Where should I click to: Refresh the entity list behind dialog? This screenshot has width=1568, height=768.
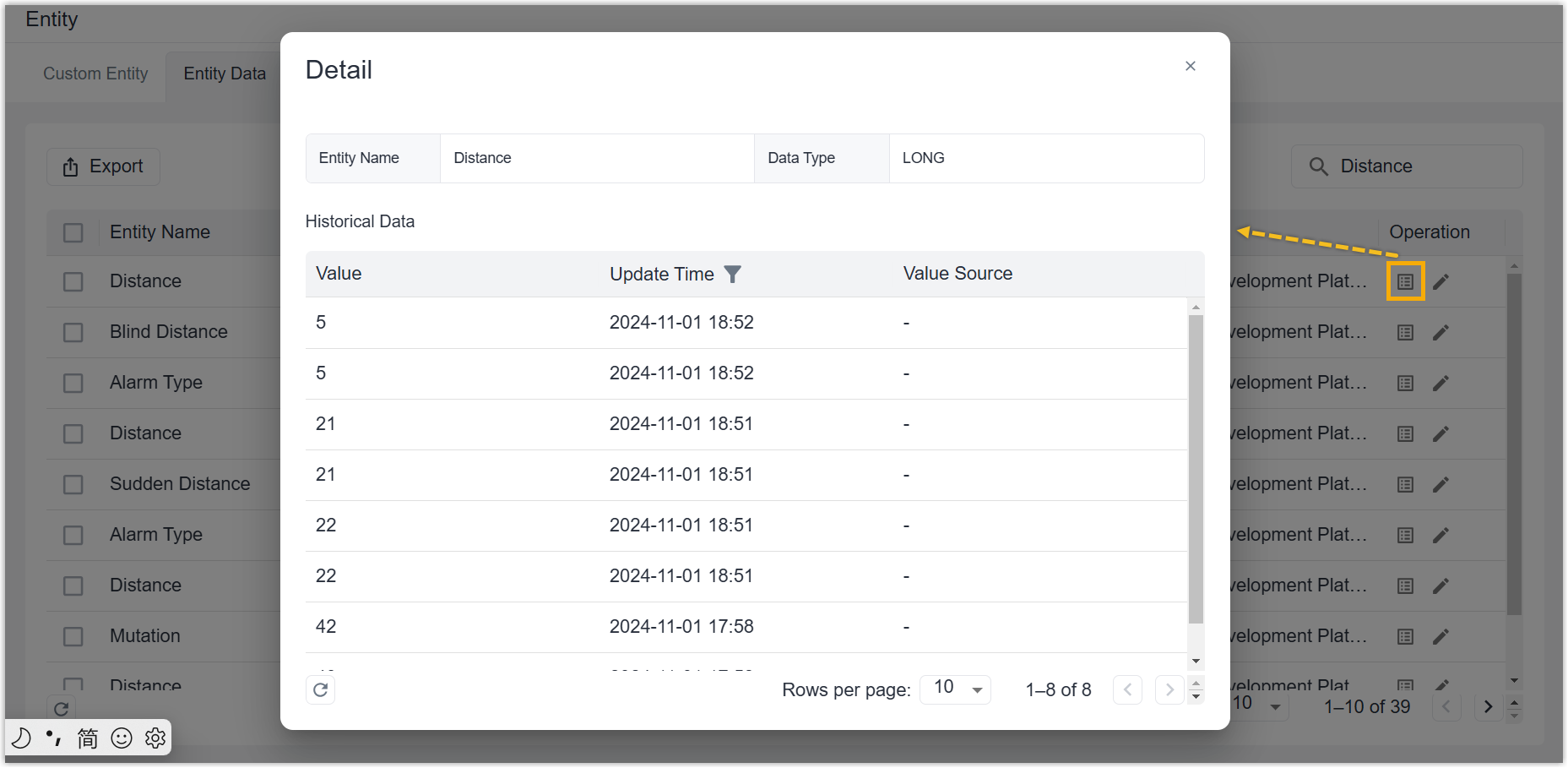pyautogui.click(x=61, y=708)
